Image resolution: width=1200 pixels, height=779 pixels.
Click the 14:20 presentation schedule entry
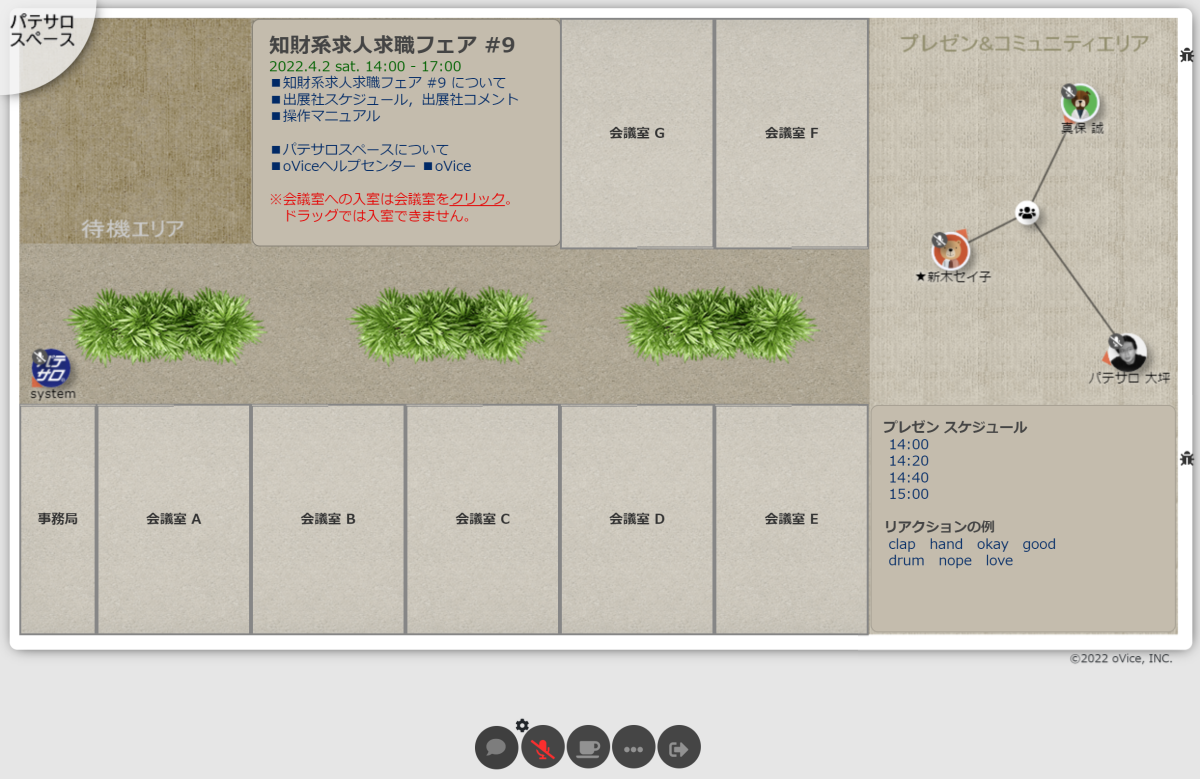[x=908, y=461]
